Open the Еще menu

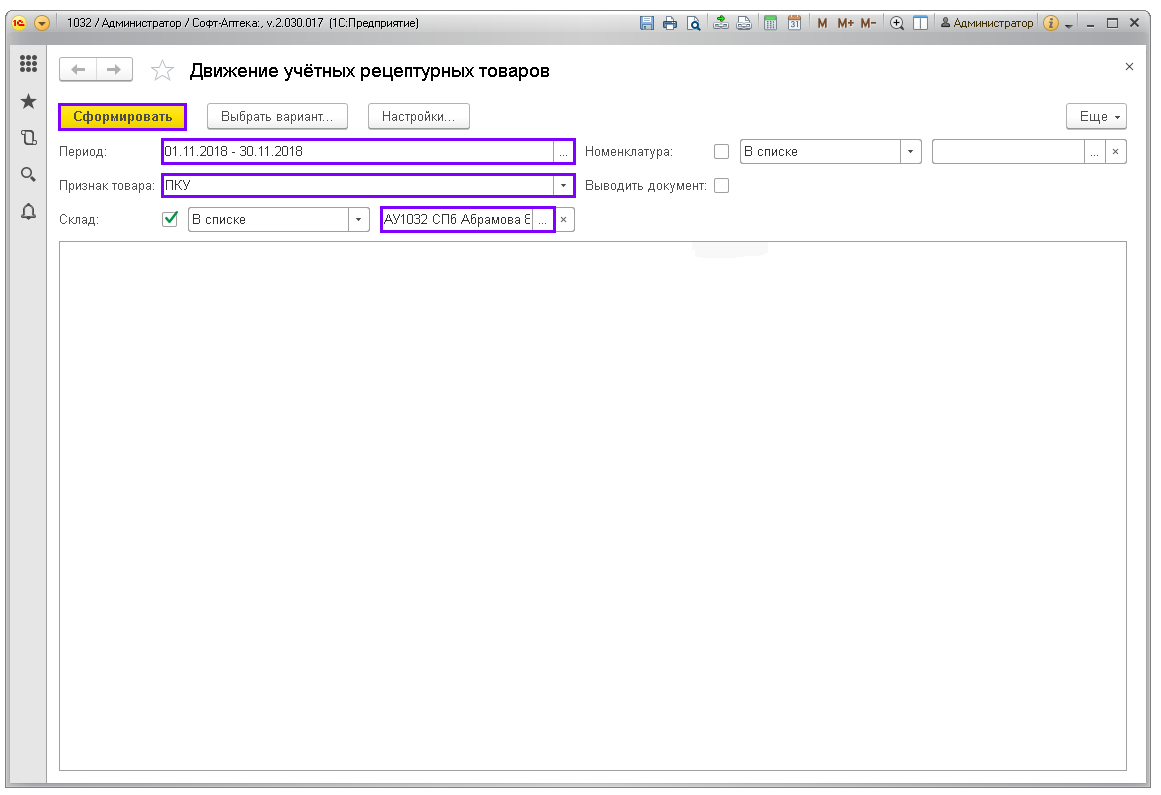(x=1096, y=117)
